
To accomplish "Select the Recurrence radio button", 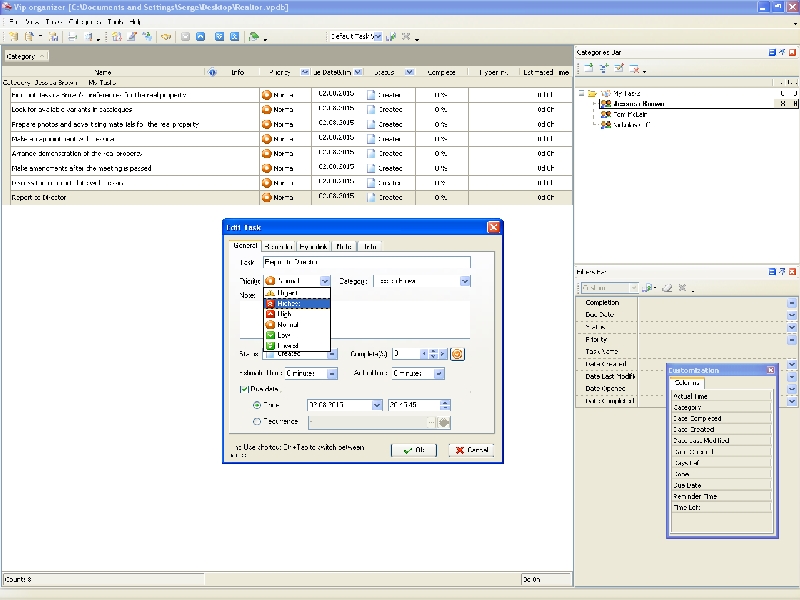I will click(258, 422).
